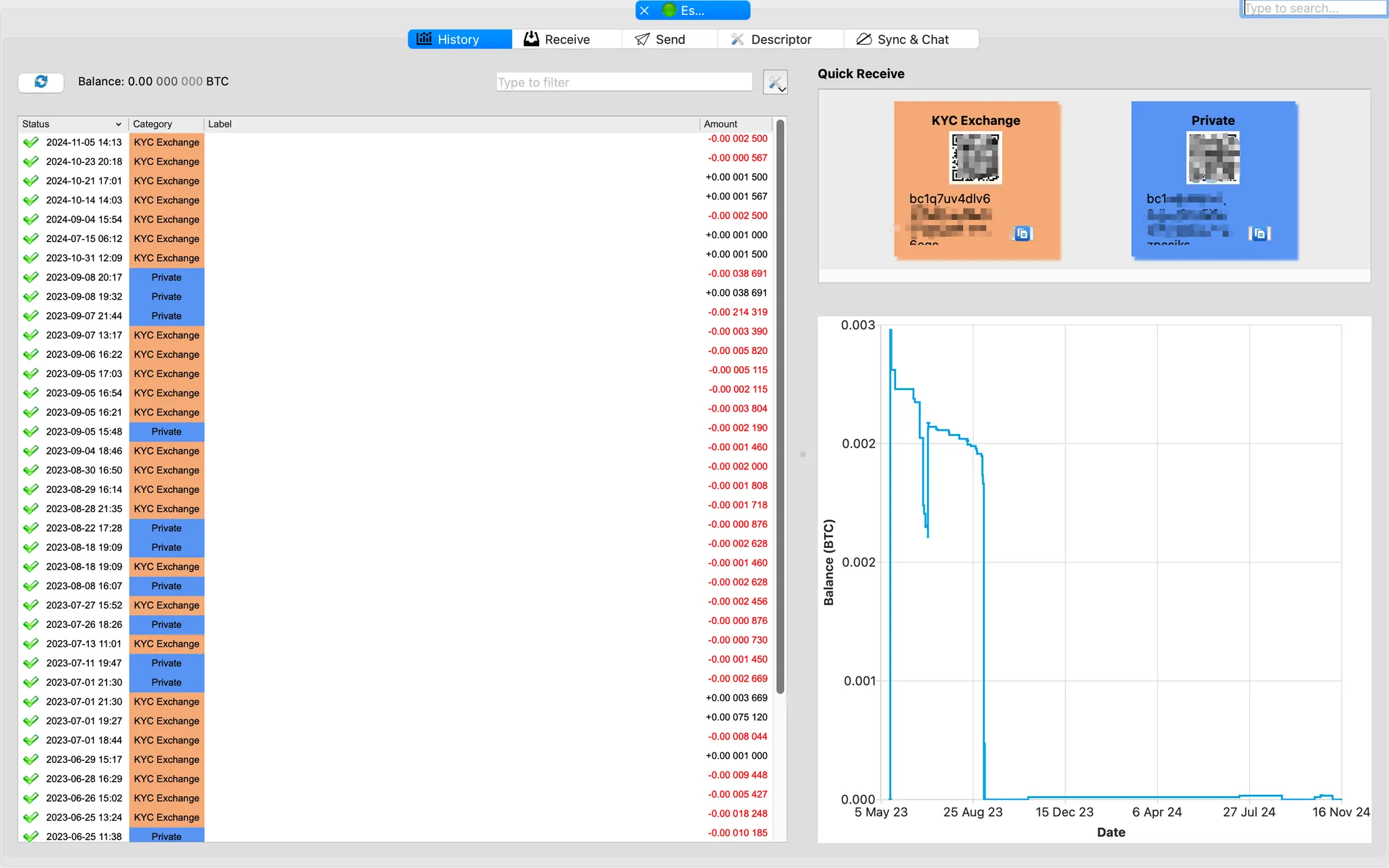
Task: Click the green wallet status indicator
Action: (x=669, y=10)
